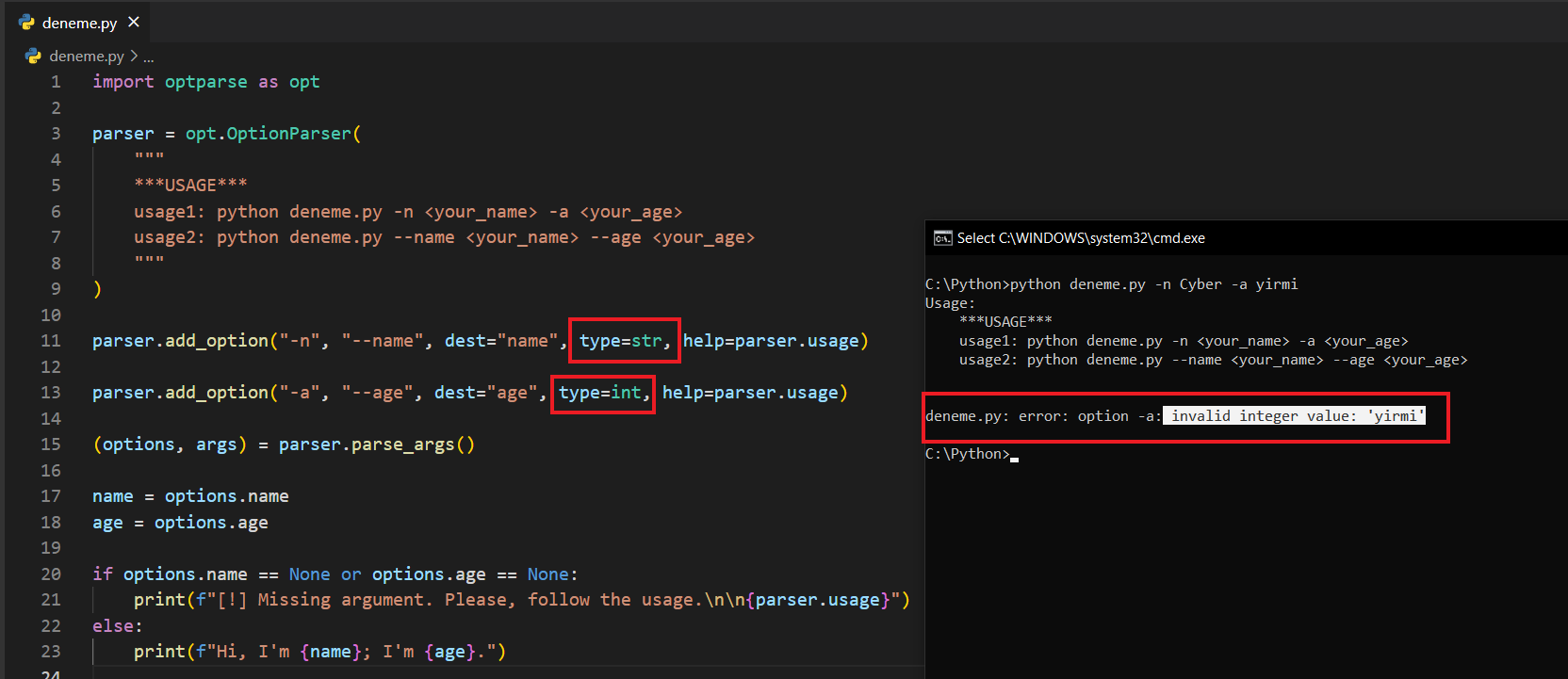Viewport: 1568px width, 679px height.
Task: Click the C:\Python> prompt cursor in terminal
Action: [x=1014, y=455]
